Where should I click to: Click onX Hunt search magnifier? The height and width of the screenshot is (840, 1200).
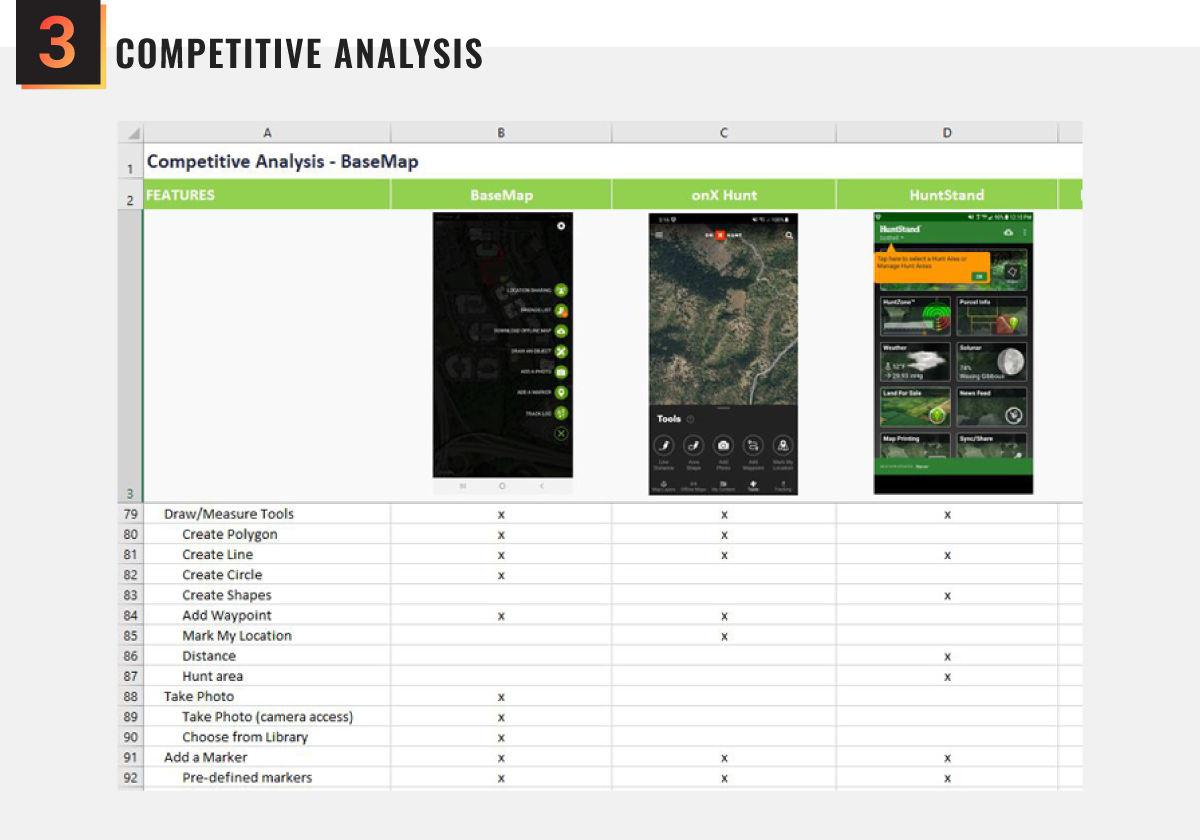pyautogui.click(x=789, y=235)
